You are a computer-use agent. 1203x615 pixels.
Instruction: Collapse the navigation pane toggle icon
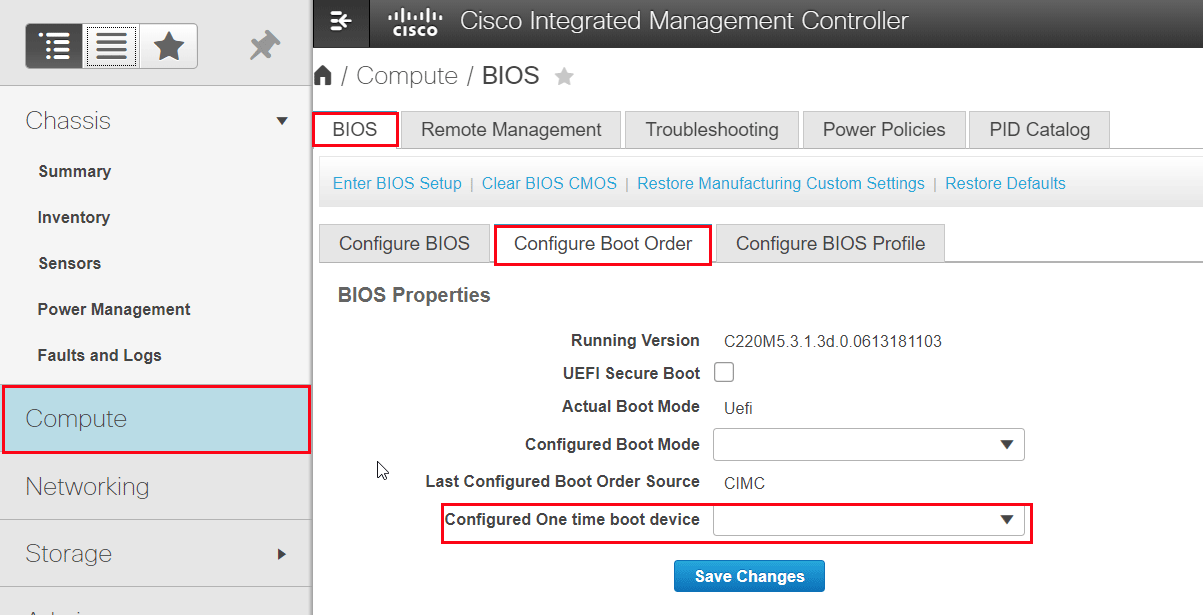[x=341, y=20]
